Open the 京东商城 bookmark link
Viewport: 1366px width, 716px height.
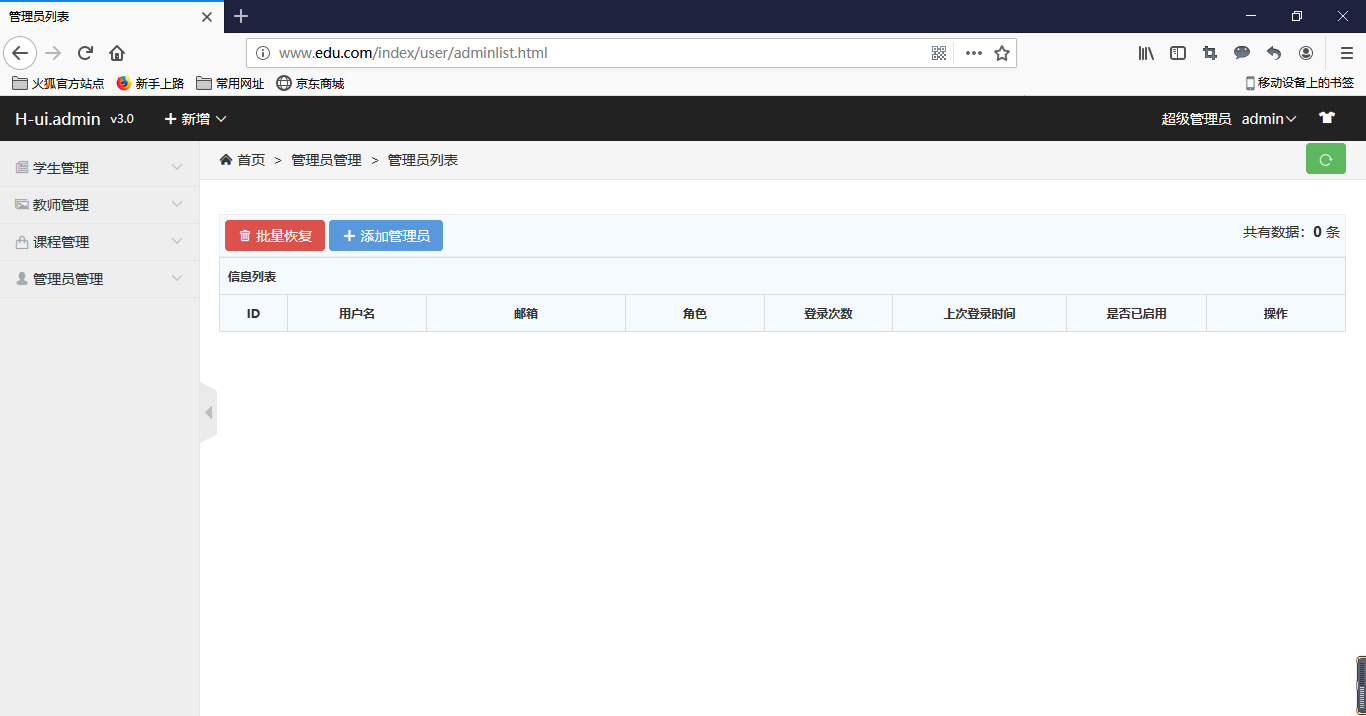click(x=310, y=83)
